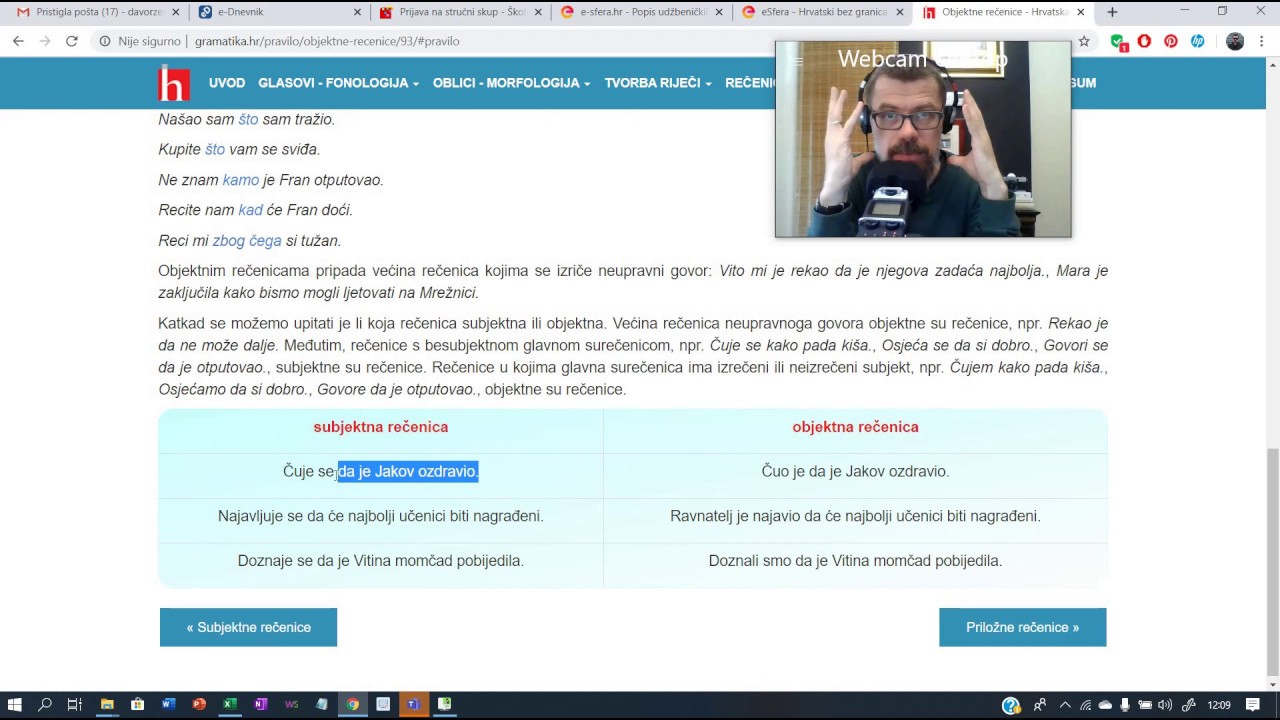
Task: Open Word from the taskbar
Action: pyautogui.click(x=168, y=704)
